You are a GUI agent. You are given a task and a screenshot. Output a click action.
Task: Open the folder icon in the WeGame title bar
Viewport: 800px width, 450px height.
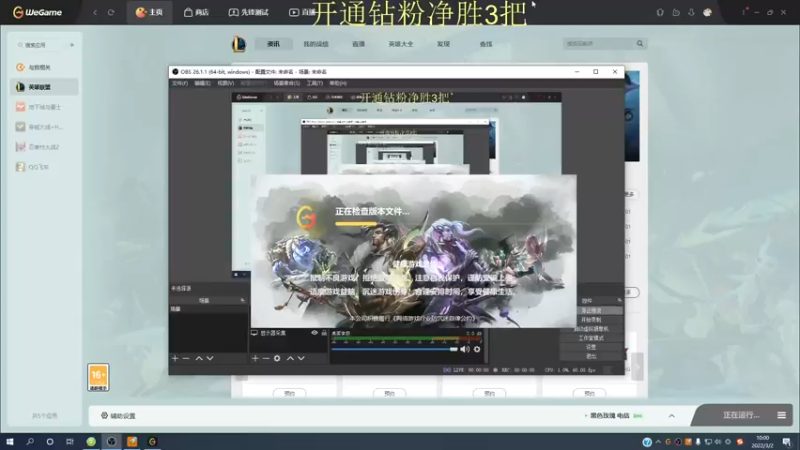tap(676, 12)
